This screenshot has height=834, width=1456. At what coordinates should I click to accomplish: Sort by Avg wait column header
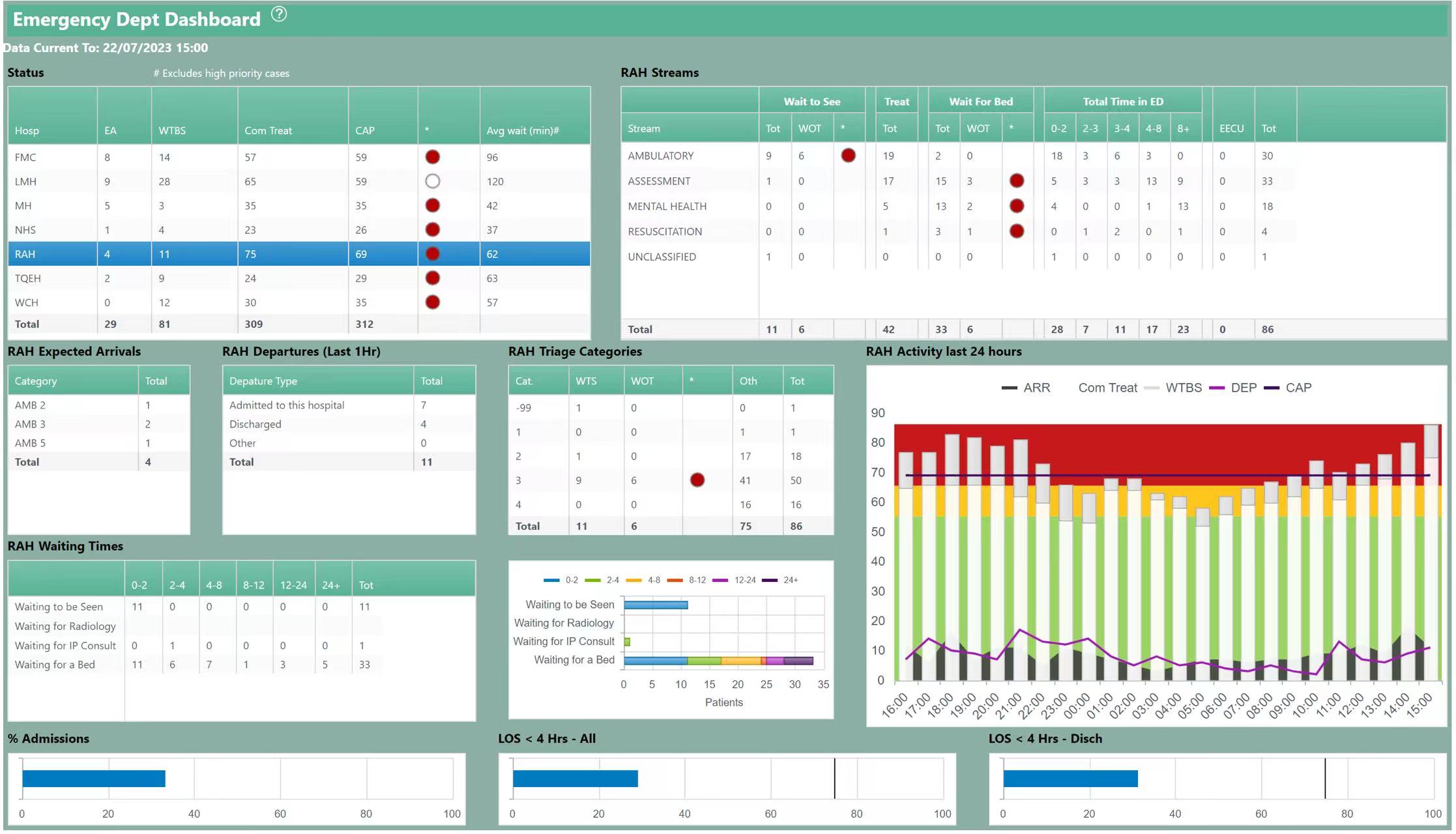point(522,130)
